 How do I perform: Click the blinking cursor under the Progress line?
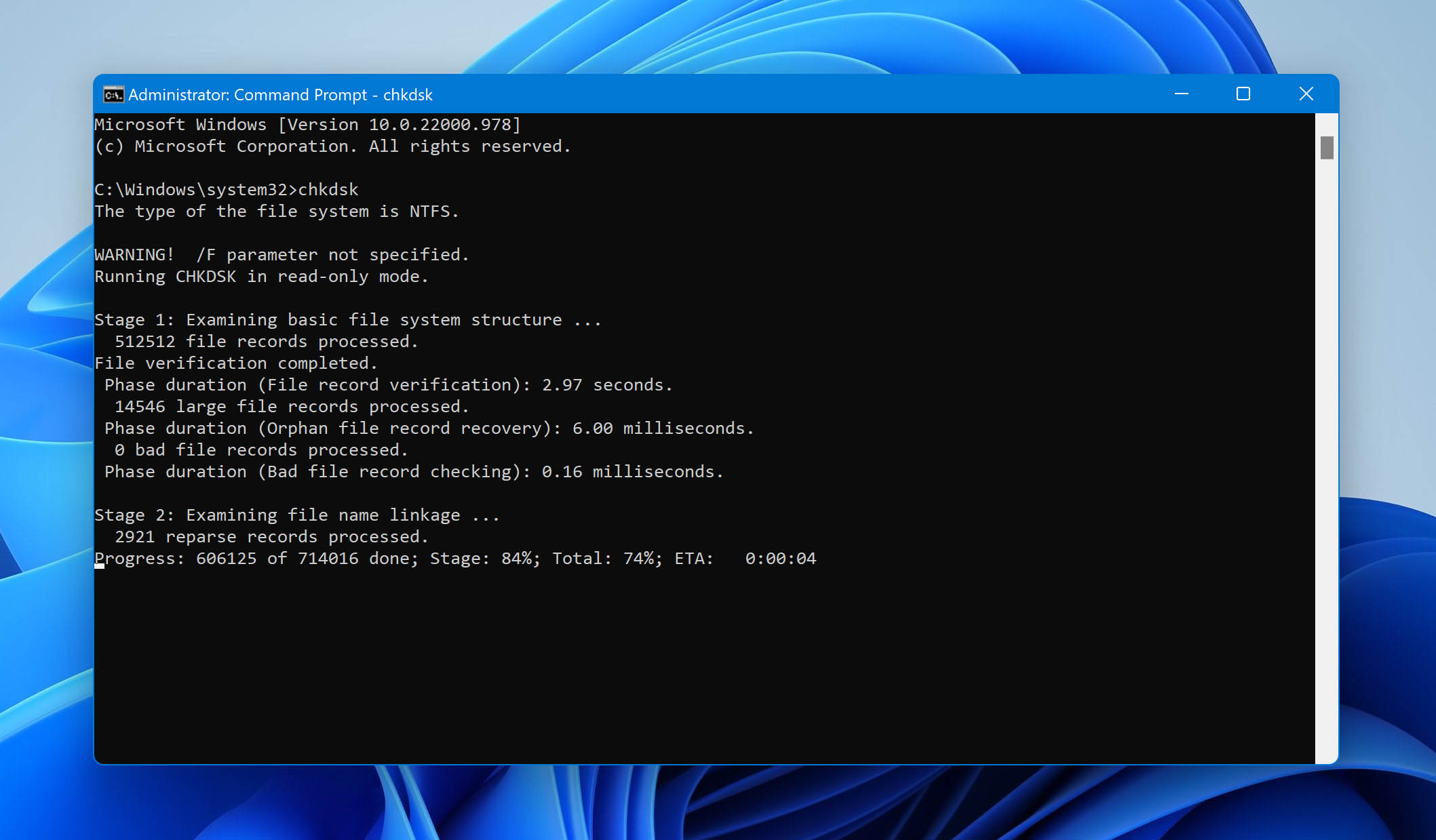(x=100, y=567)
